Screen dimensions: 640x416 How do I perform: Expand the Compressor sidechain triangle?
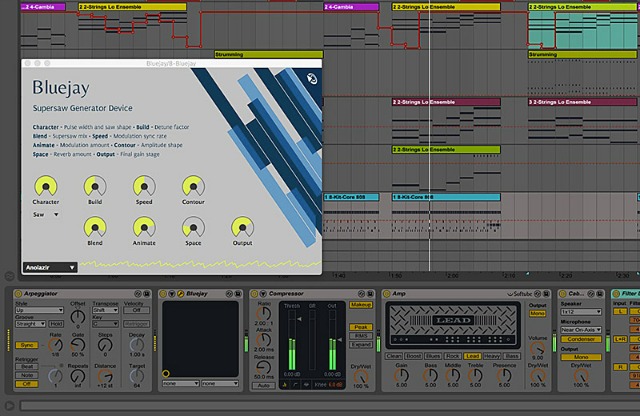click(x=263, y=294)
